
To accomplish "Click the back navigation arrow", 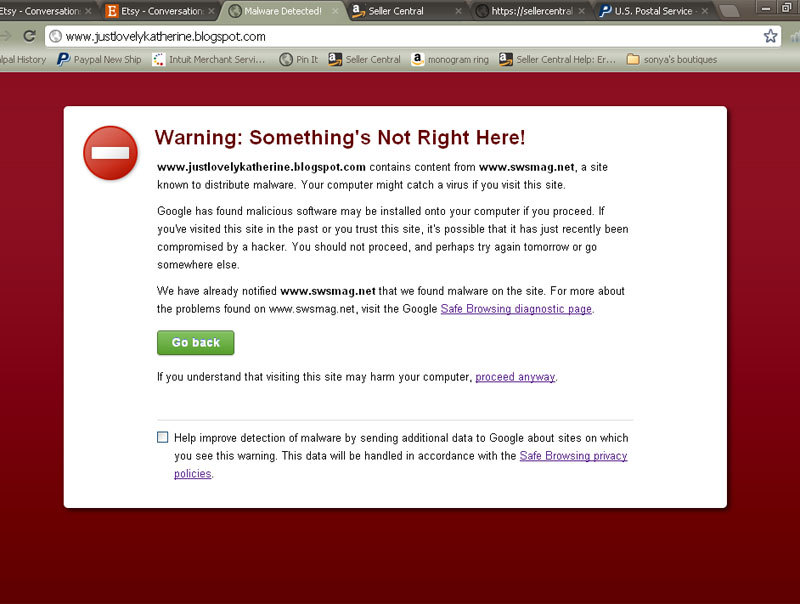I will tap(5, 36).
